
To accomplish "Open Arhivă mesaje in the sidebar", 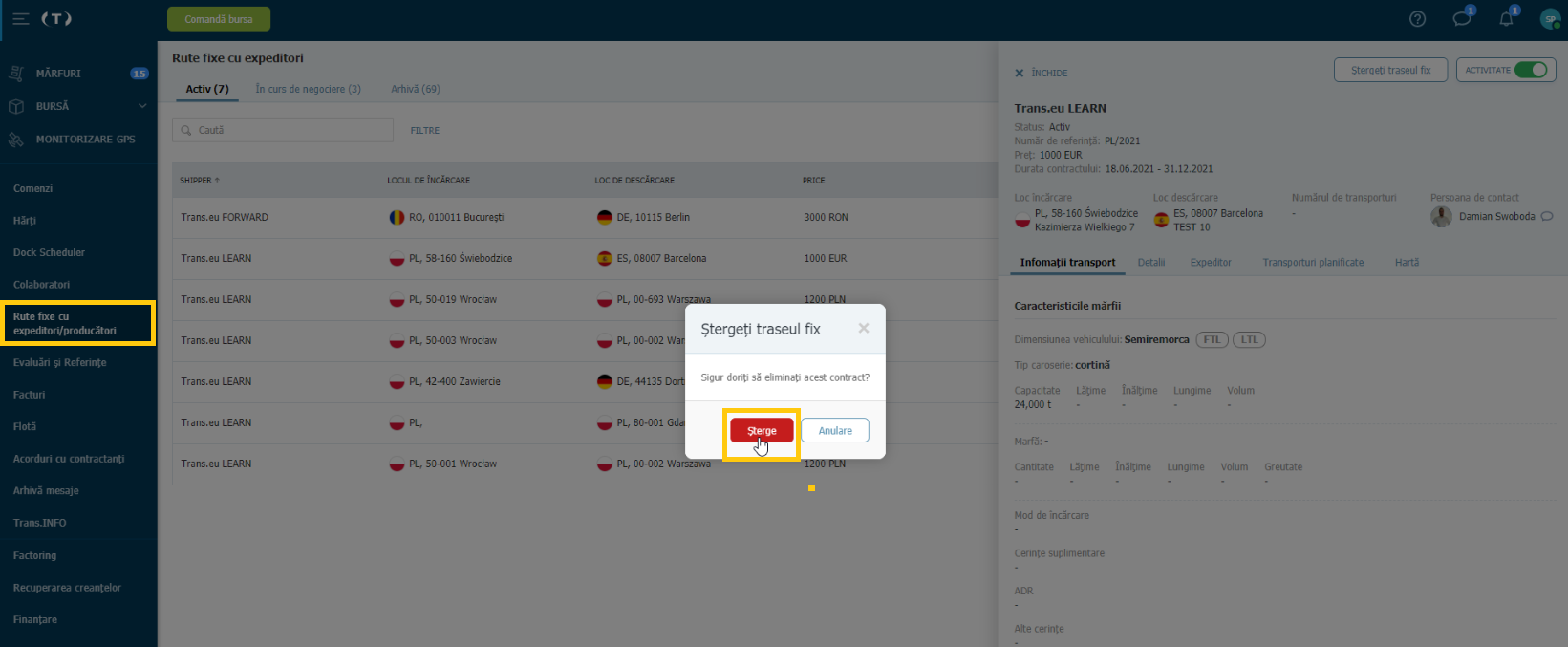I will tap(46, 490).
